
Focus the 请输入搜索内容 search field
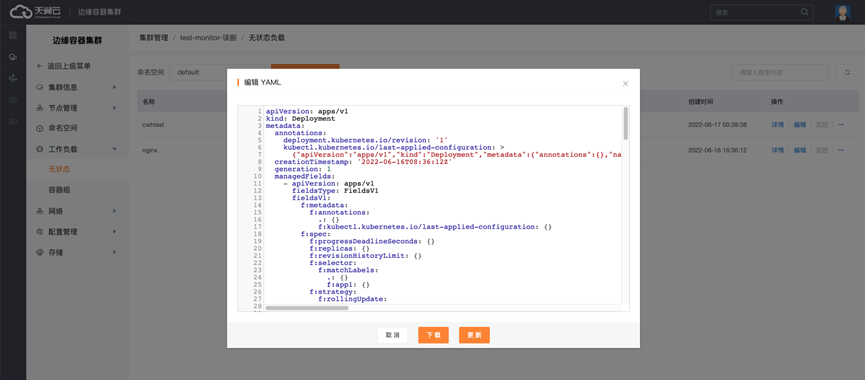779,72
